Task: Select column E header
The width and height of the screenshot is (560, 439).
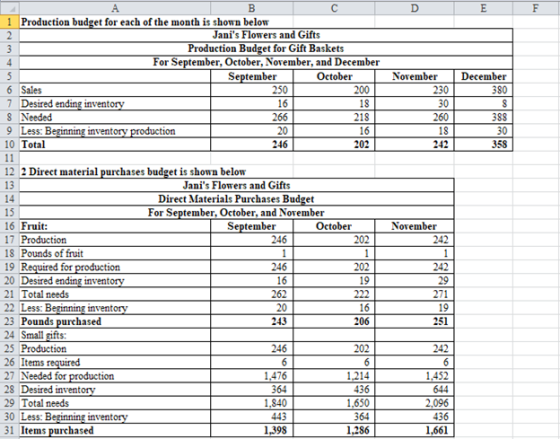Action: (x=483, y=8)
